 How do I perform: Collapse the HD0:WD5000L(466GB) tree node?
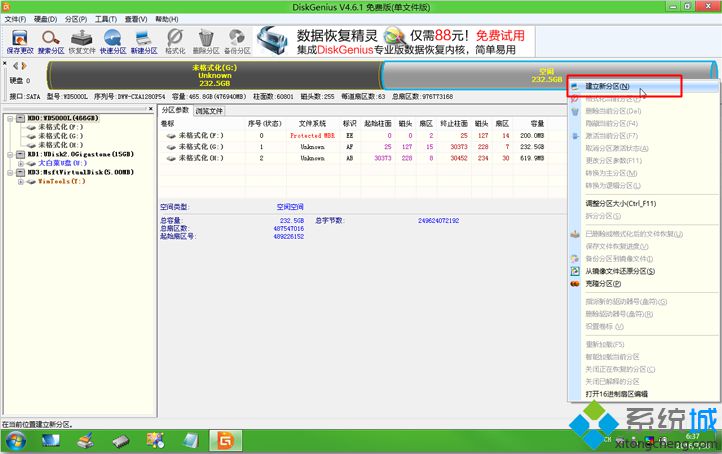click(x=10, y=118)
